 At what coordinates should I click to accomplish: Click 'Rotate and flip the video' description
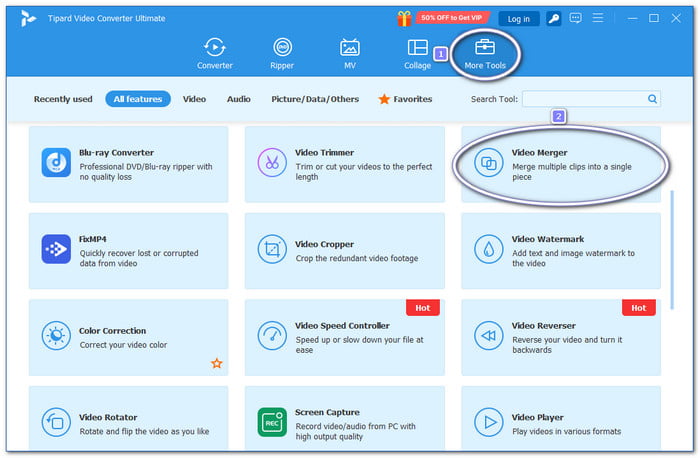(144, 432)
